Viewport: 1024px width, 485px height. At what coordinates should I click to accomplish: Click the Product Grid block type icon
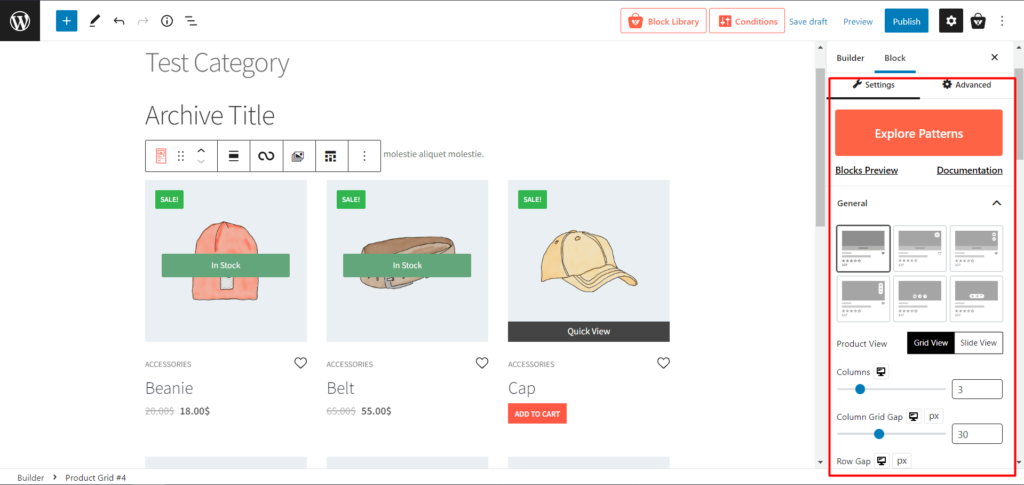coord(161,156)
